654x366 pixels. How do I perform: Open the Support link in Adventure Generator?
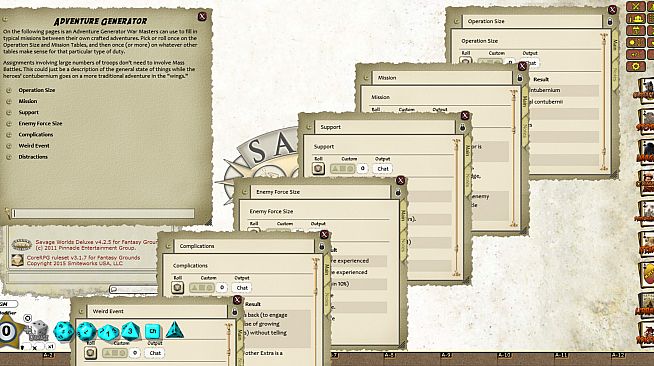tap(28, 113)
